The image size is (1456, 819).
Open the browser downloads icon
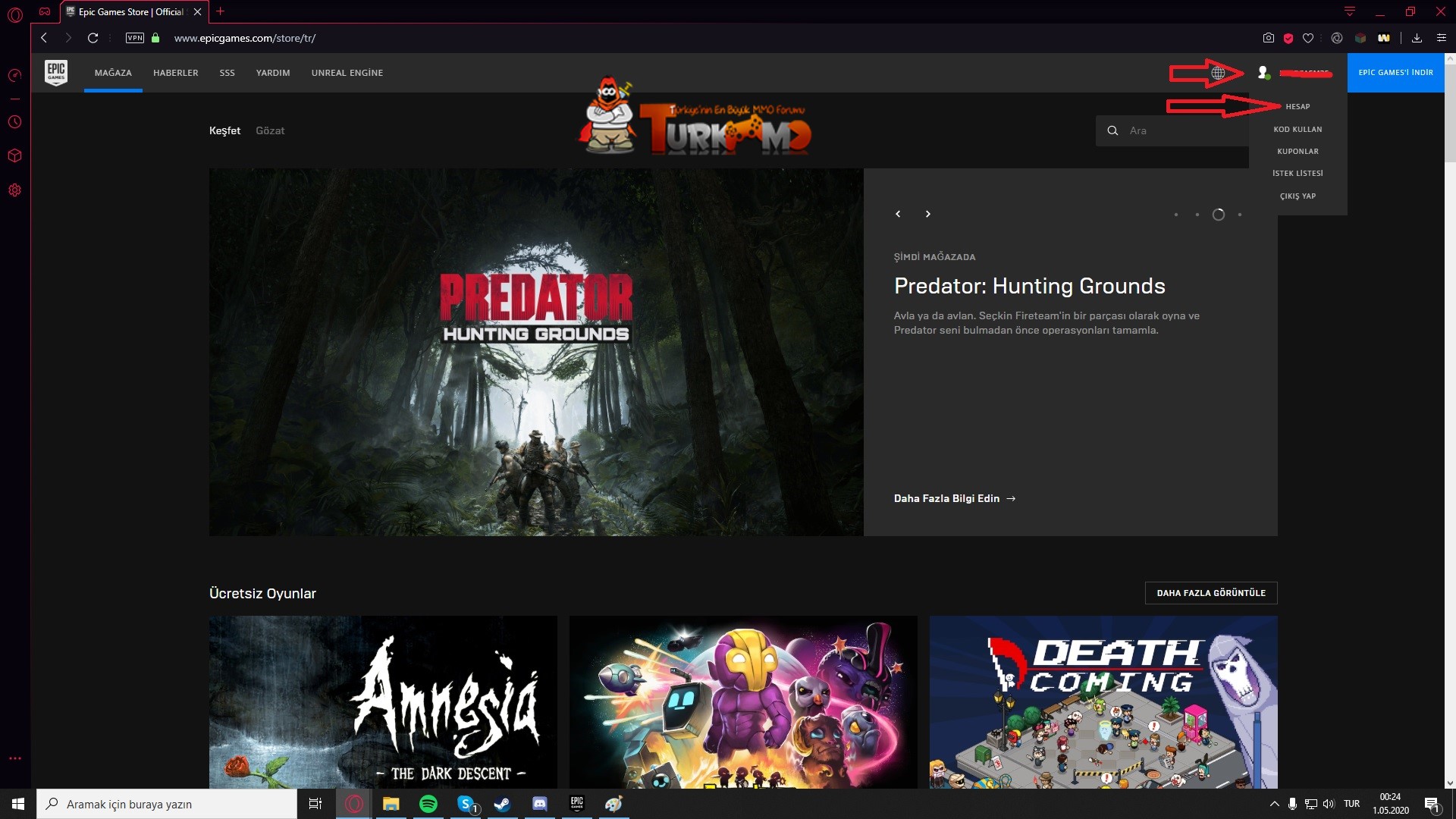pos(1417,38)
